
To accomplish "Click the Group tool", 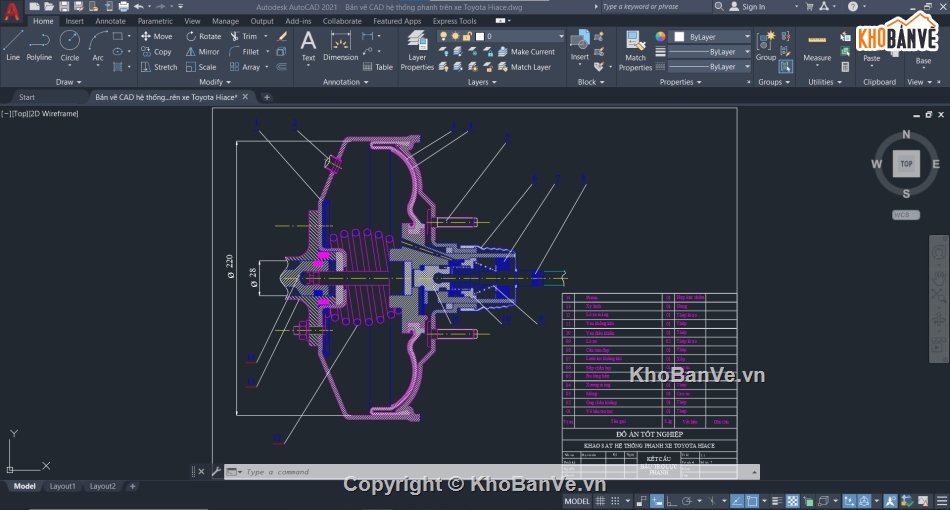I will click(766, 46).
